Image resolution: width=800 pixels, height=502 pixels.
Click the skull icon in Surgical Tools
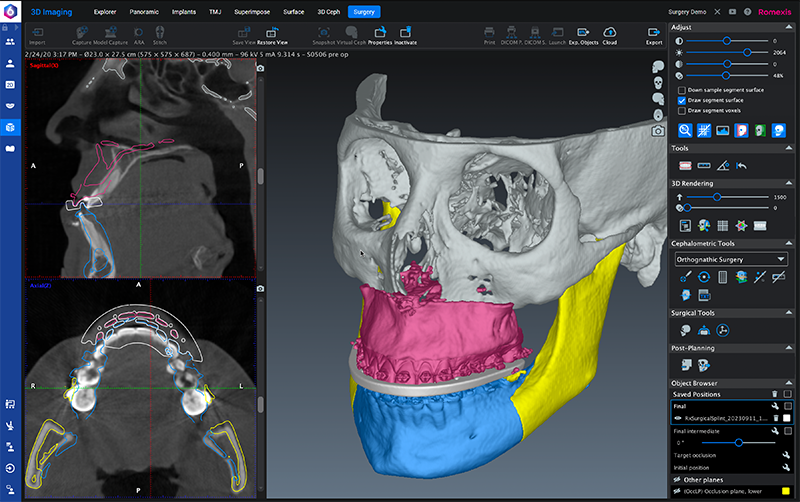[685, 331]
